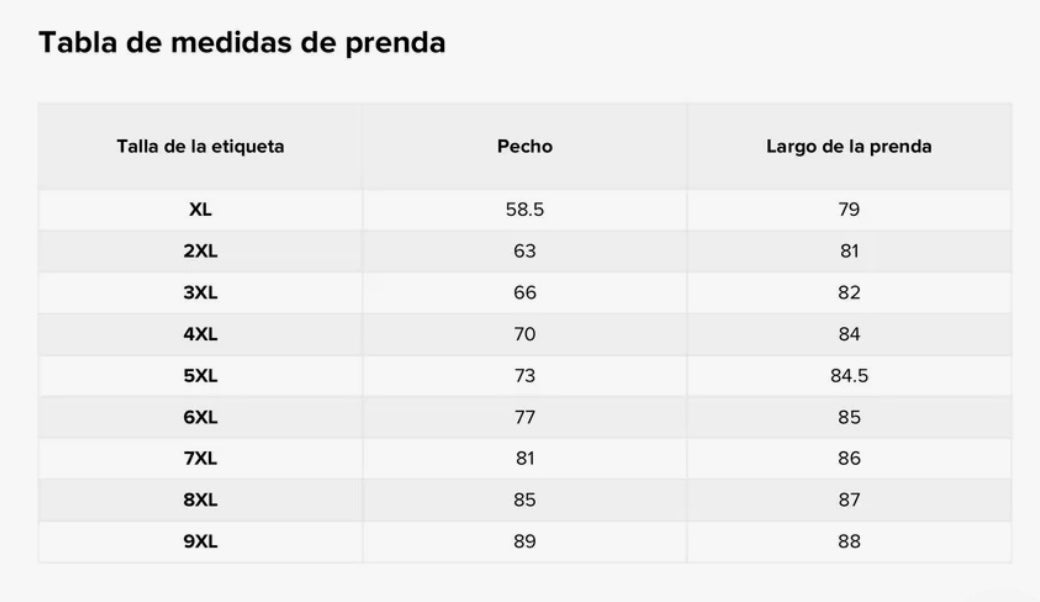The width and height of the screenshot is (1040, 602).
Task: Click the 8XL size label
Action: click(200, 500)
